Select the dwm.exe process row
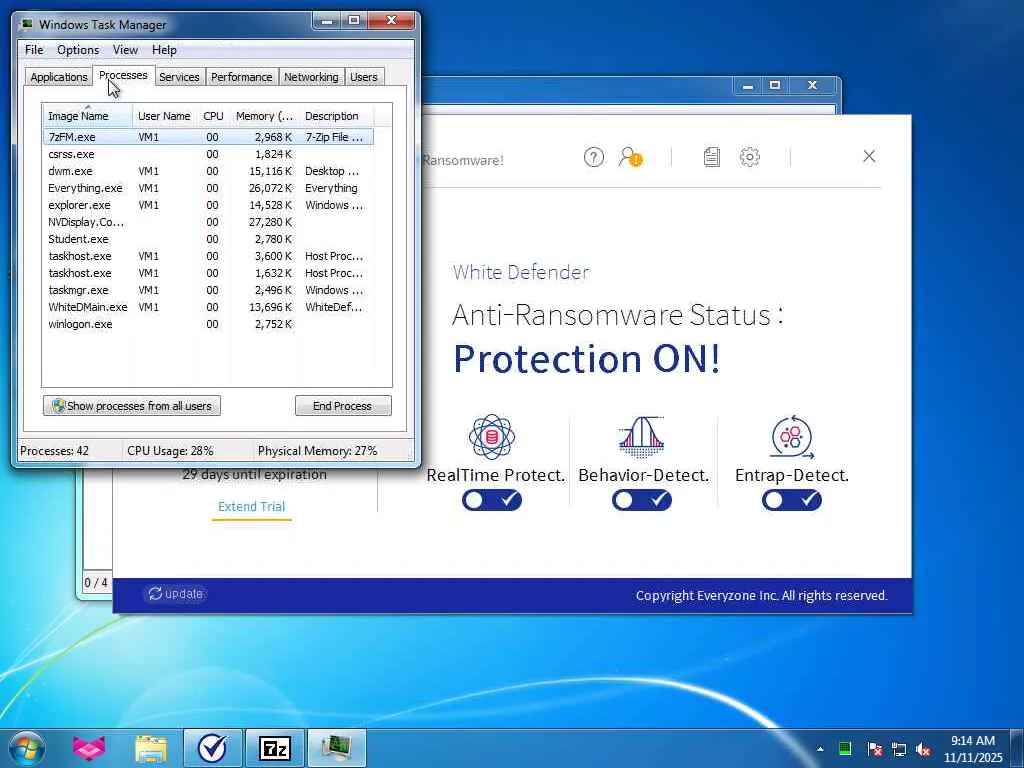The height and width of the screenshot is (768, 1024). pos(208,171)
